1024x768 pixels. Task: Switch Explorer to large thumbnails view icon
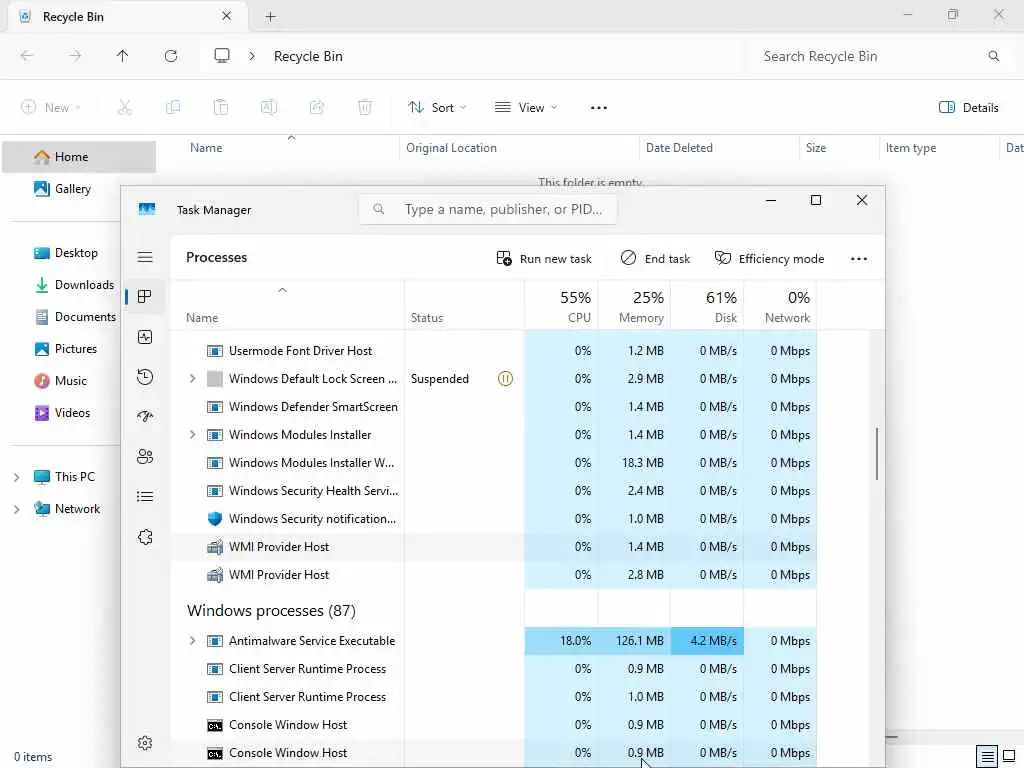[x=1009, y=756]
